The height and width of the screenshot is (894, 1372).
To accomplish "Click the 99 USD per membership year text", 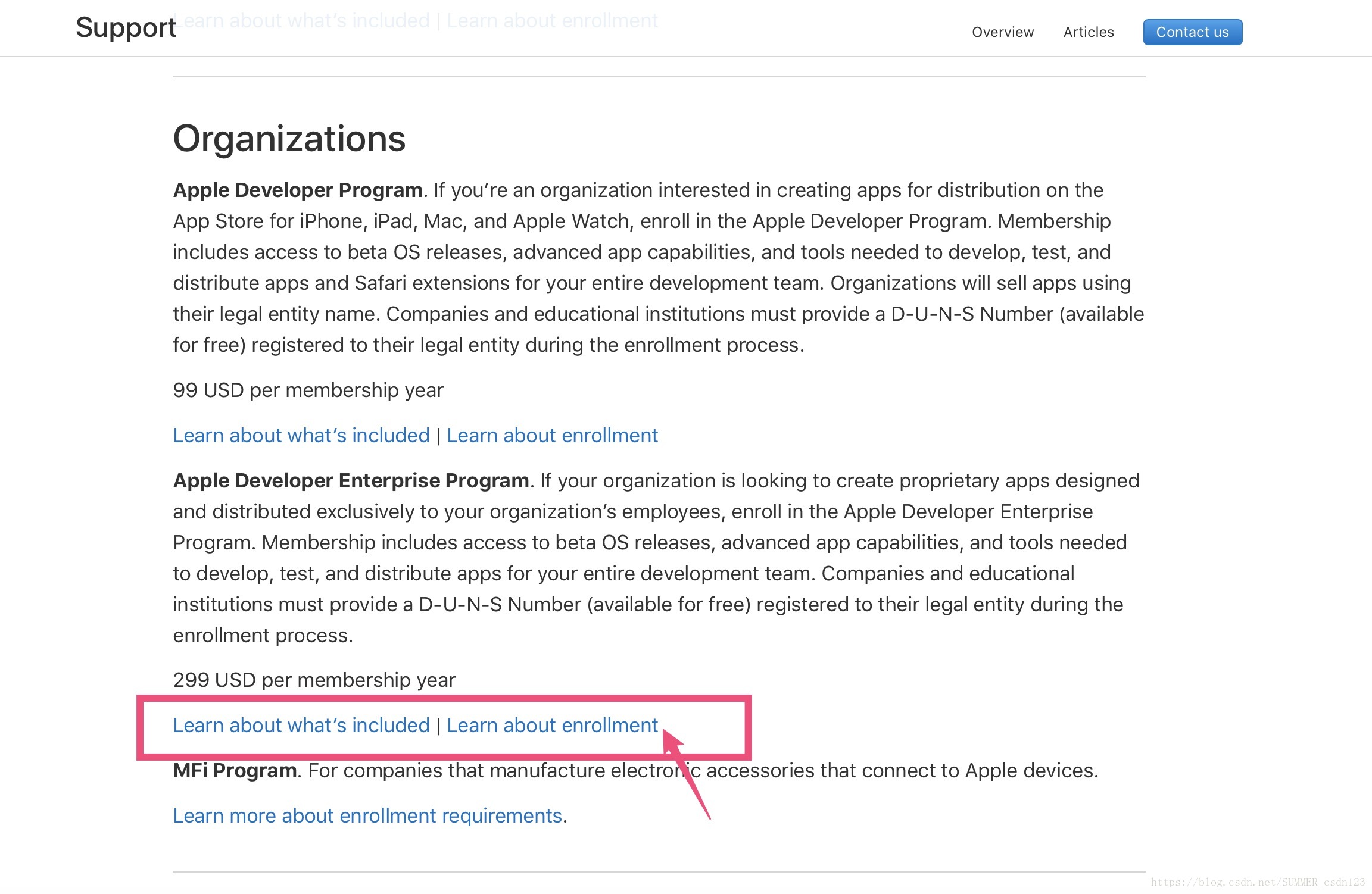I will (308, 390).
